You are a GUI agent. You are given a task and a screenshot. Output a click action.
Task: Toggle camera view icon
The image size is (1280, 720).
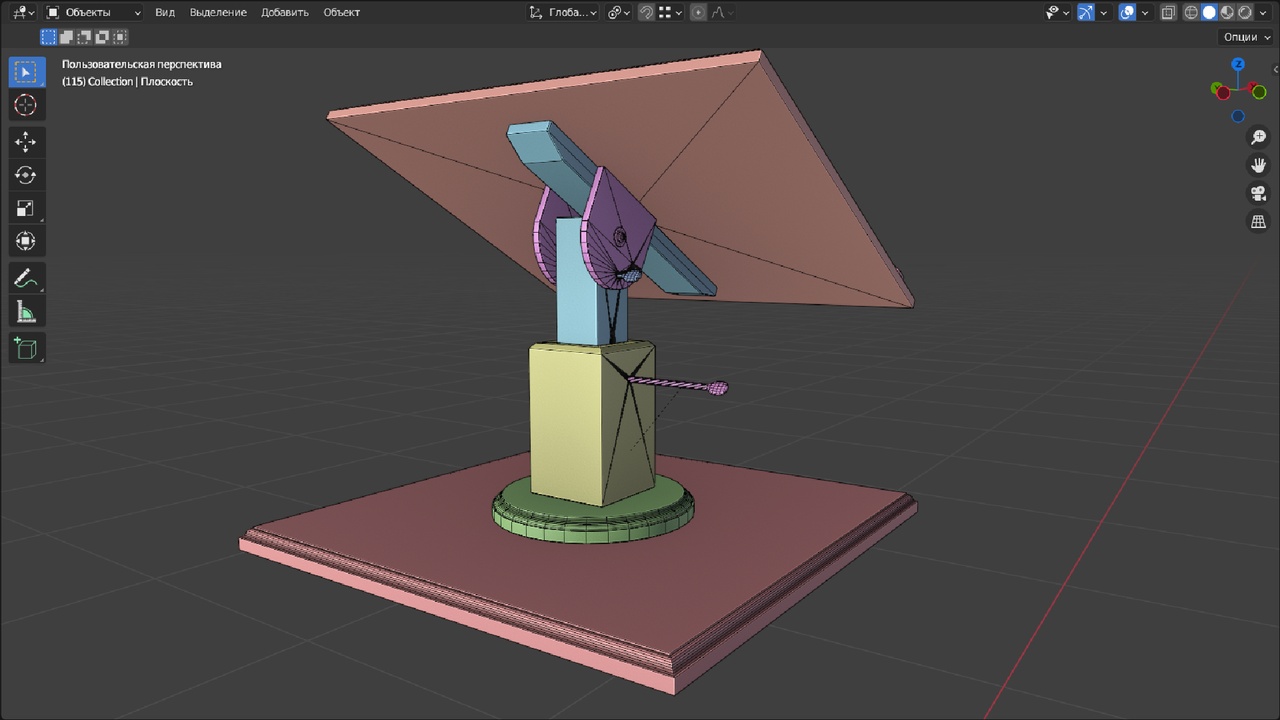[x=1258, y=193]
